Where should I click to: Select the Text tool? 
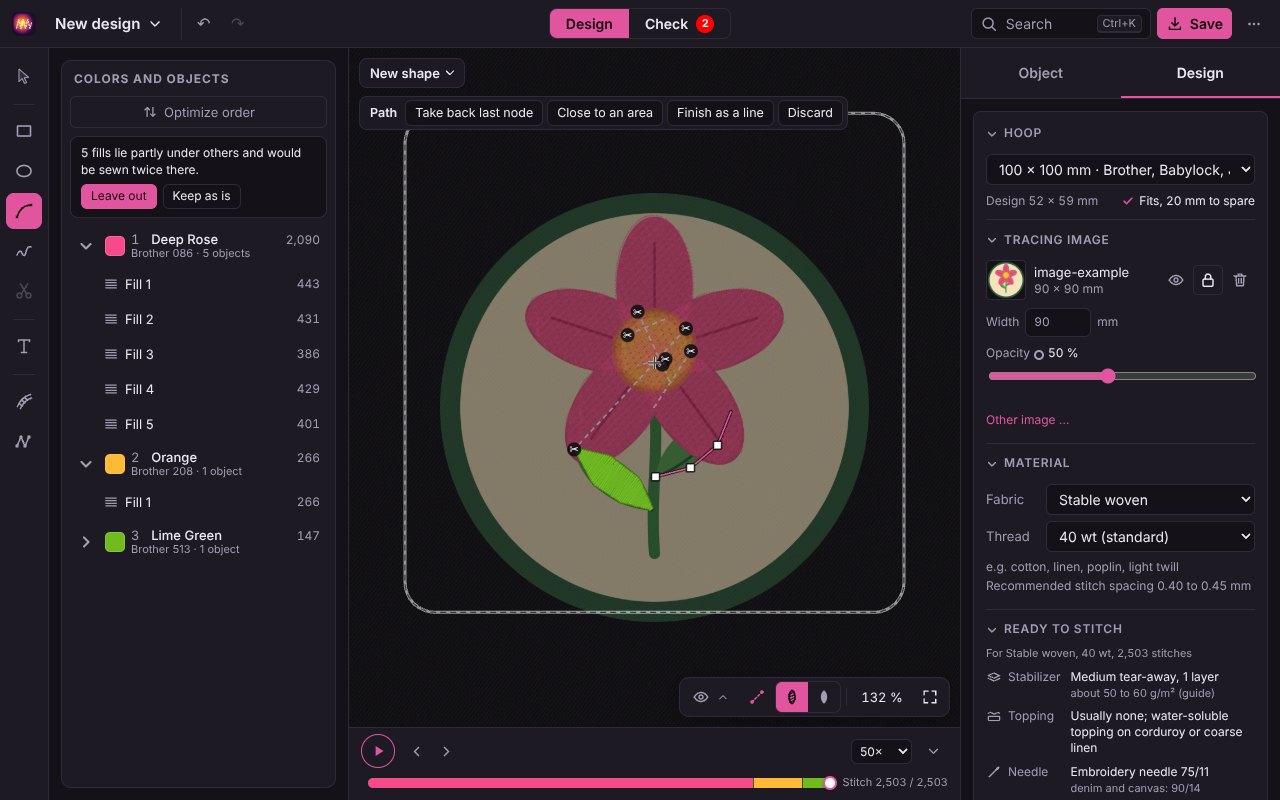24,346
